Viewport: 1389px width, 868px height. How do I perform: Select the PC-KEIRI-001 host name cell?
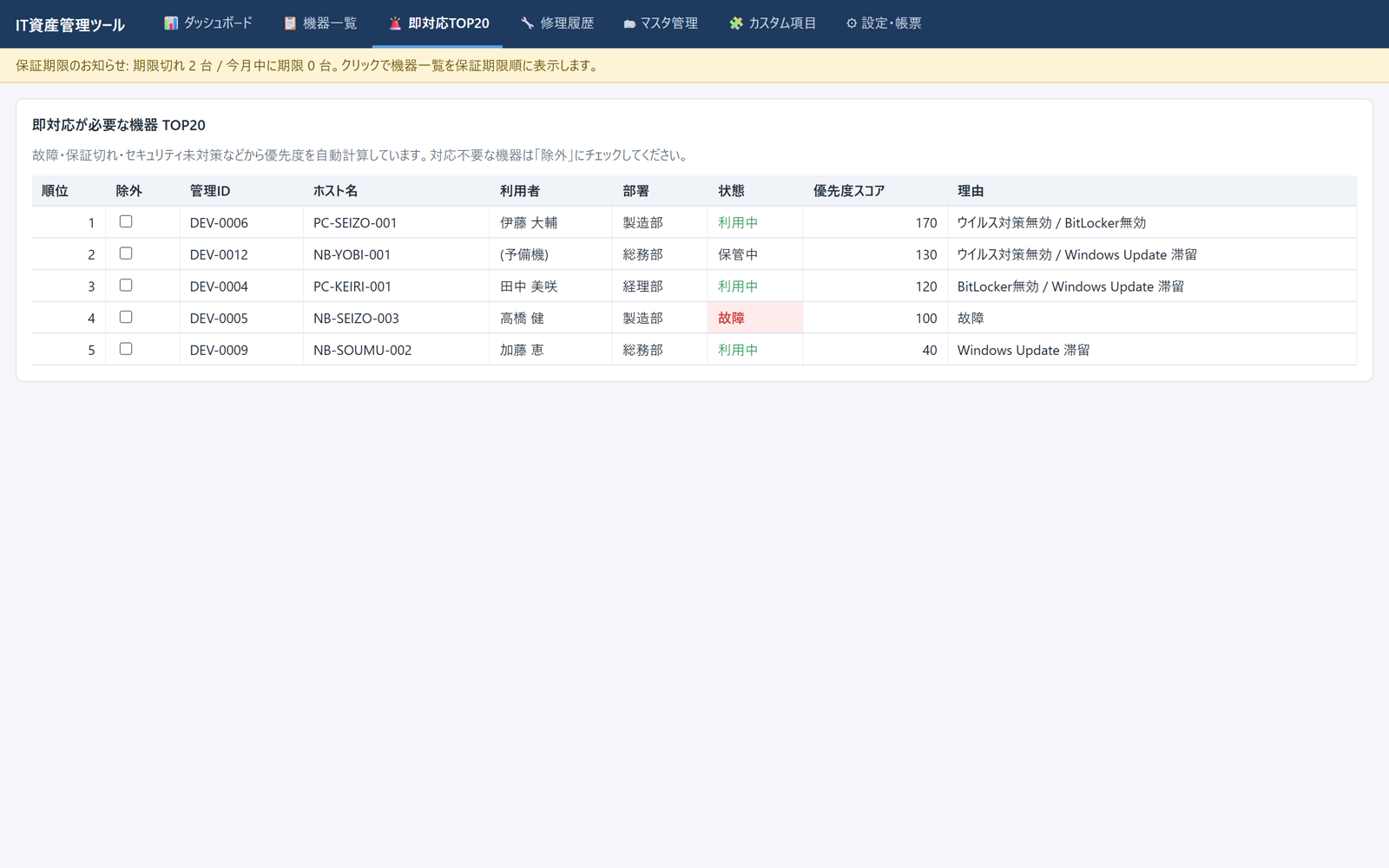396,286
